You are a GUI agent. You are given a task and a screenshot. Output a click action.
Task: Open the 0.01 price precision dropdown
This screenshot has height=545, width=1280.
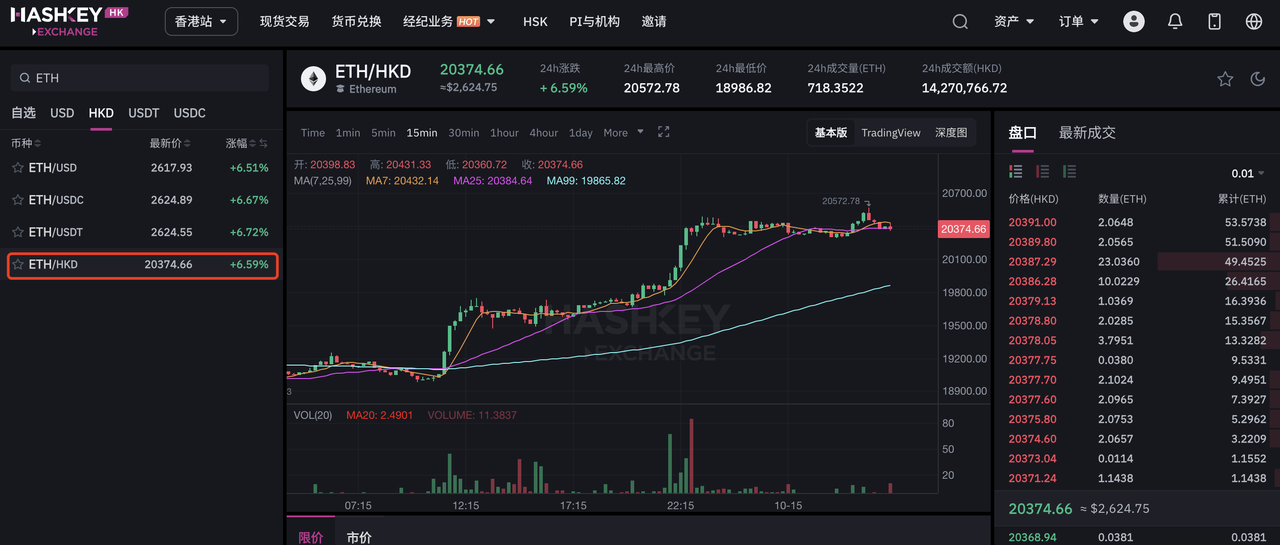[x=1247, y=173]
